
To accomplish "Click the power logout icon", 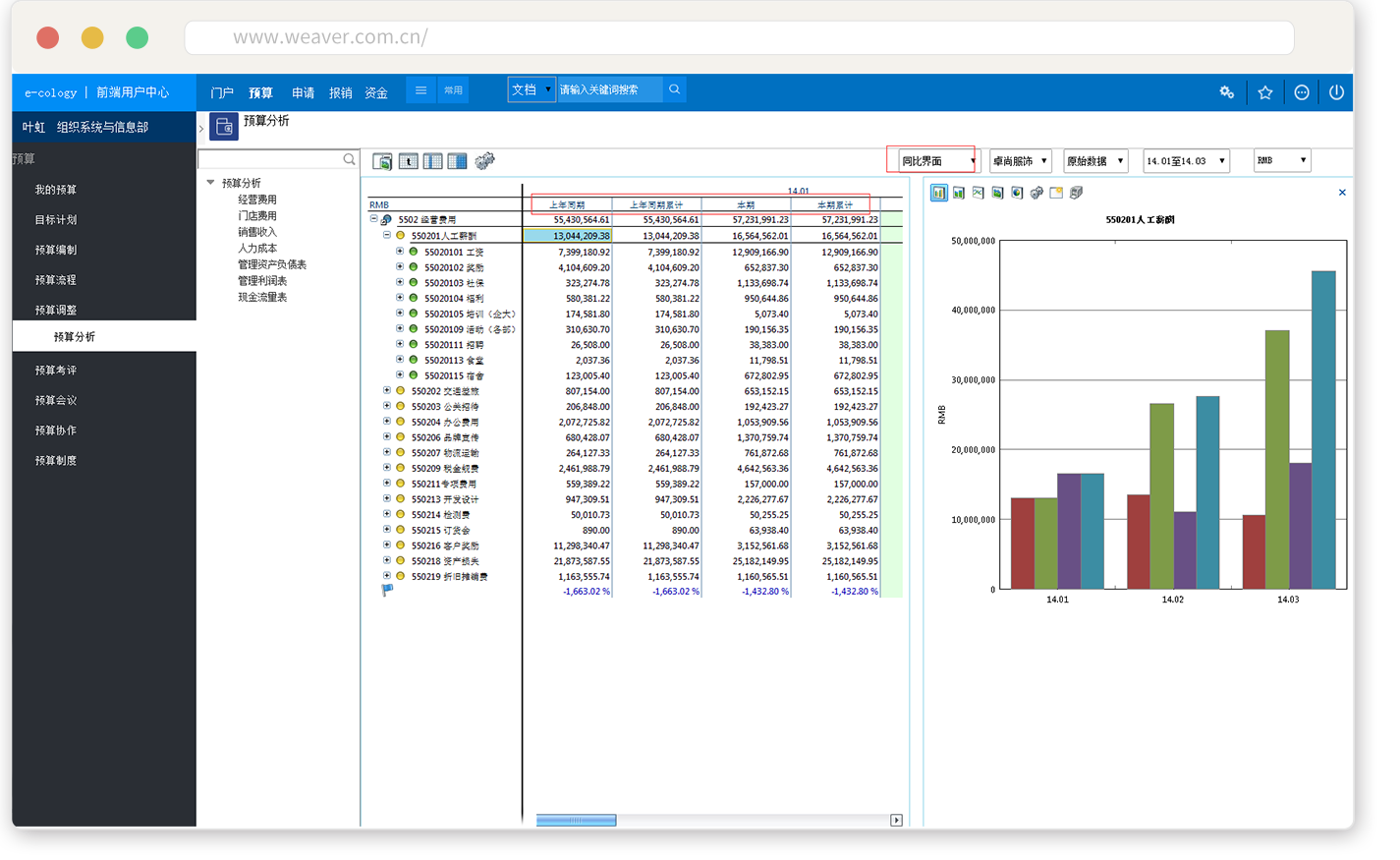I will [x=1336, y=92].
